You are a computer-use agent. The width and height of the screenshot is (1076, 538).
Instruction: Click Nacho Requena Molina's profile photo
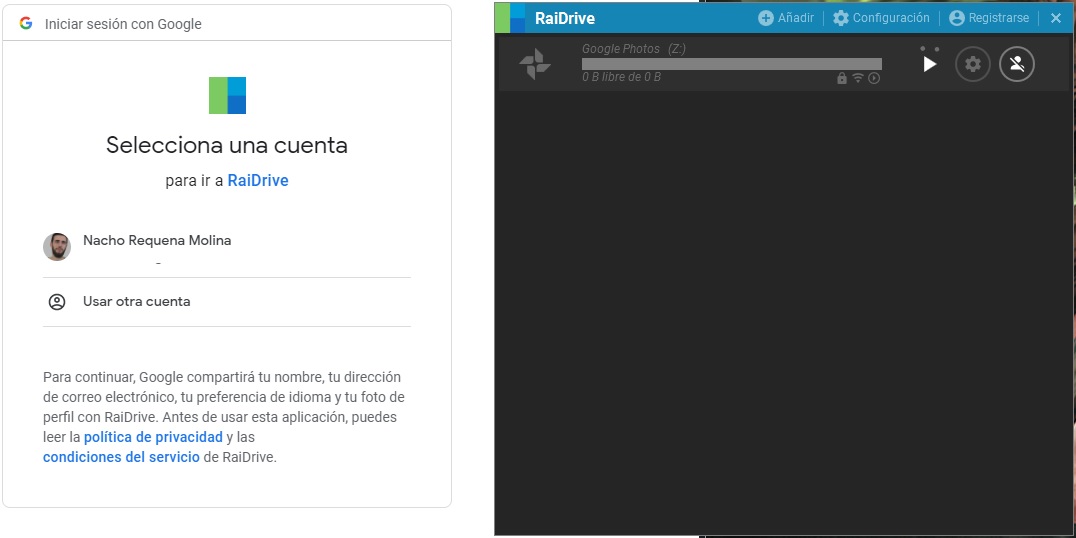57,247
